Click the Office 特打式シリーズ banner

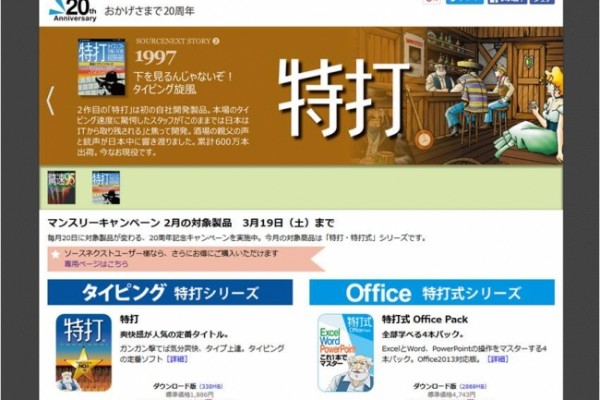432,292
